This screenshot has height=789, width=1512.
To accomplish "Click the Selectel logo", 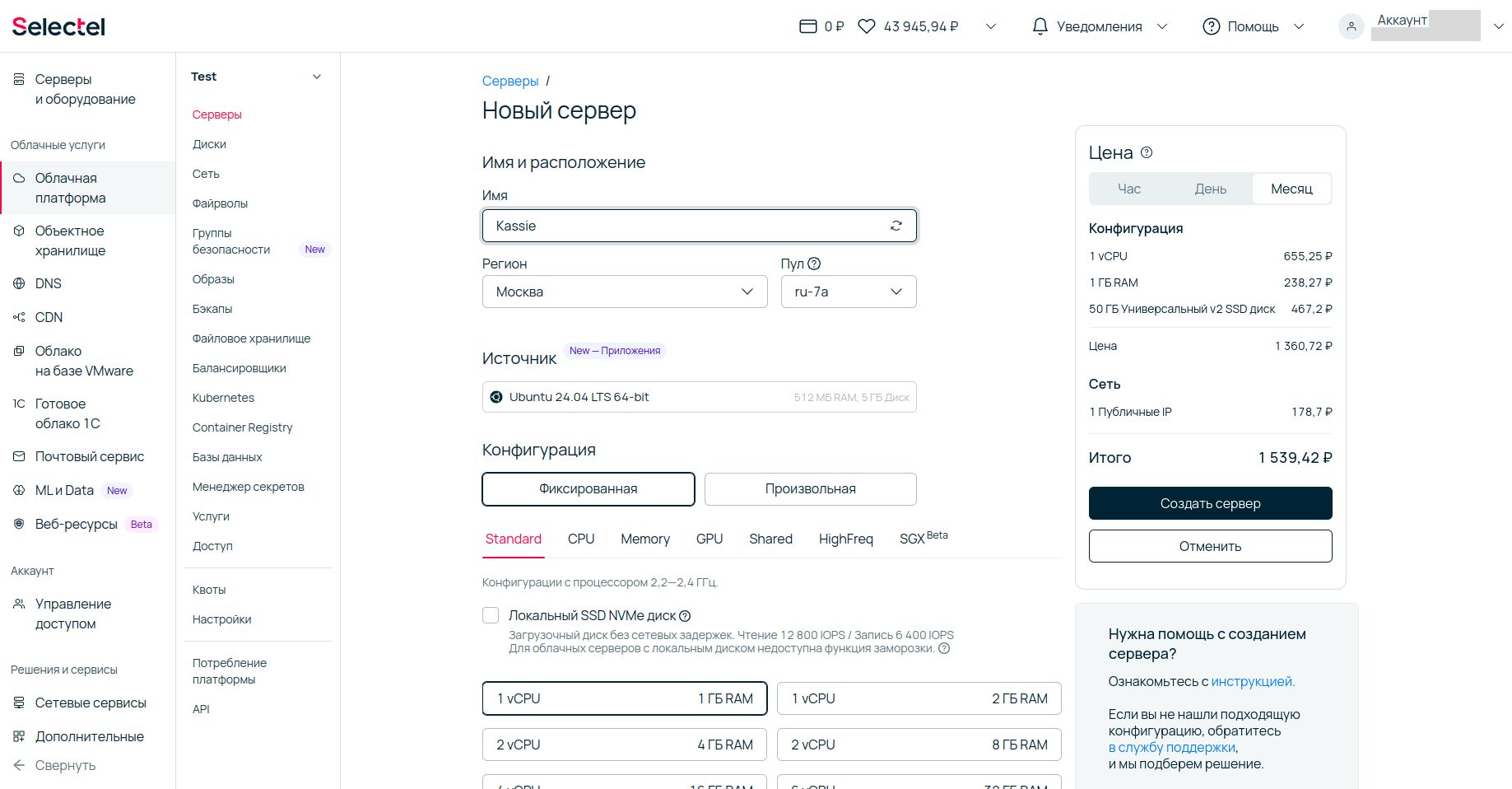I will 58,26.
